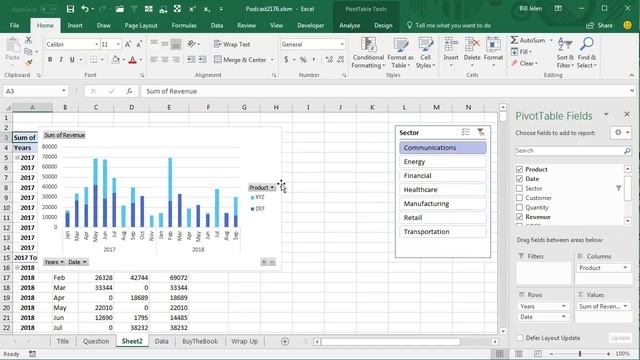Open the File menu tab
This screenshot has height=360, width=640.
(x=14, y=25)
